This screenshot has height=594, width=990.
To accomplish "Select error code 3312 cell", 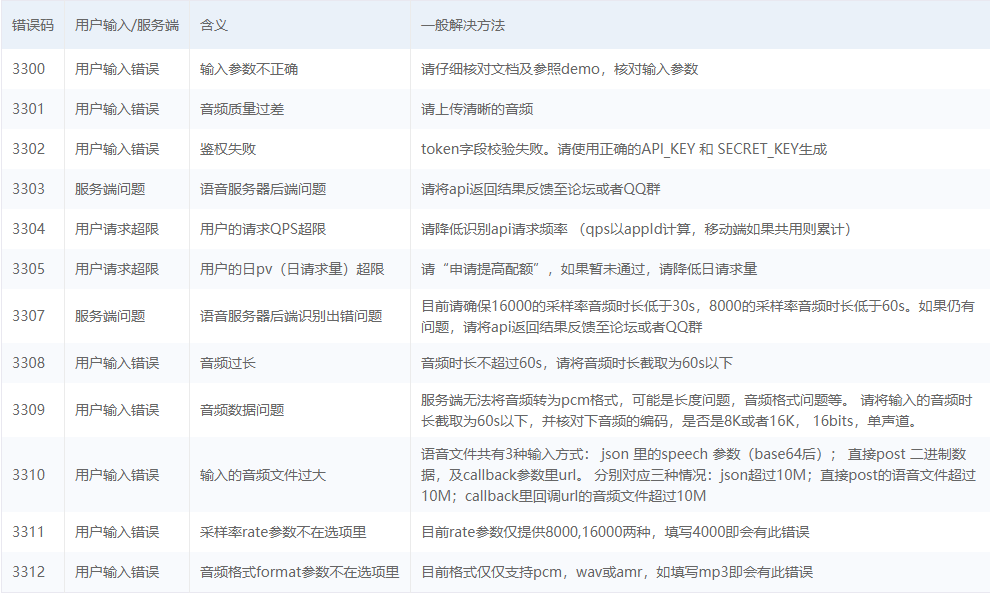I will (x=28, y=572).
